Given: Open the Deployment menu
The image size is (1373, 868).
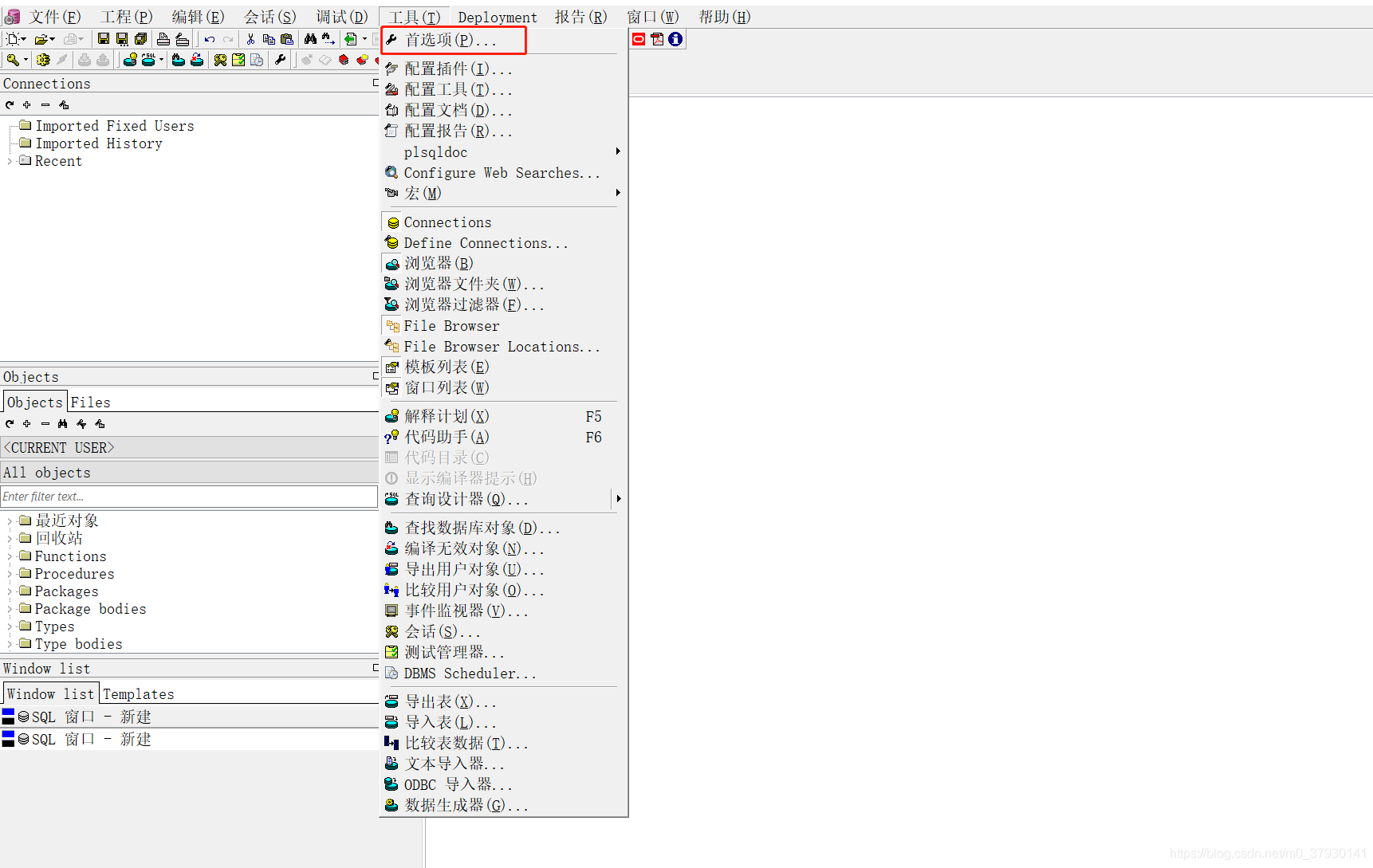Looking at the screenshot, I should [498, 17].
